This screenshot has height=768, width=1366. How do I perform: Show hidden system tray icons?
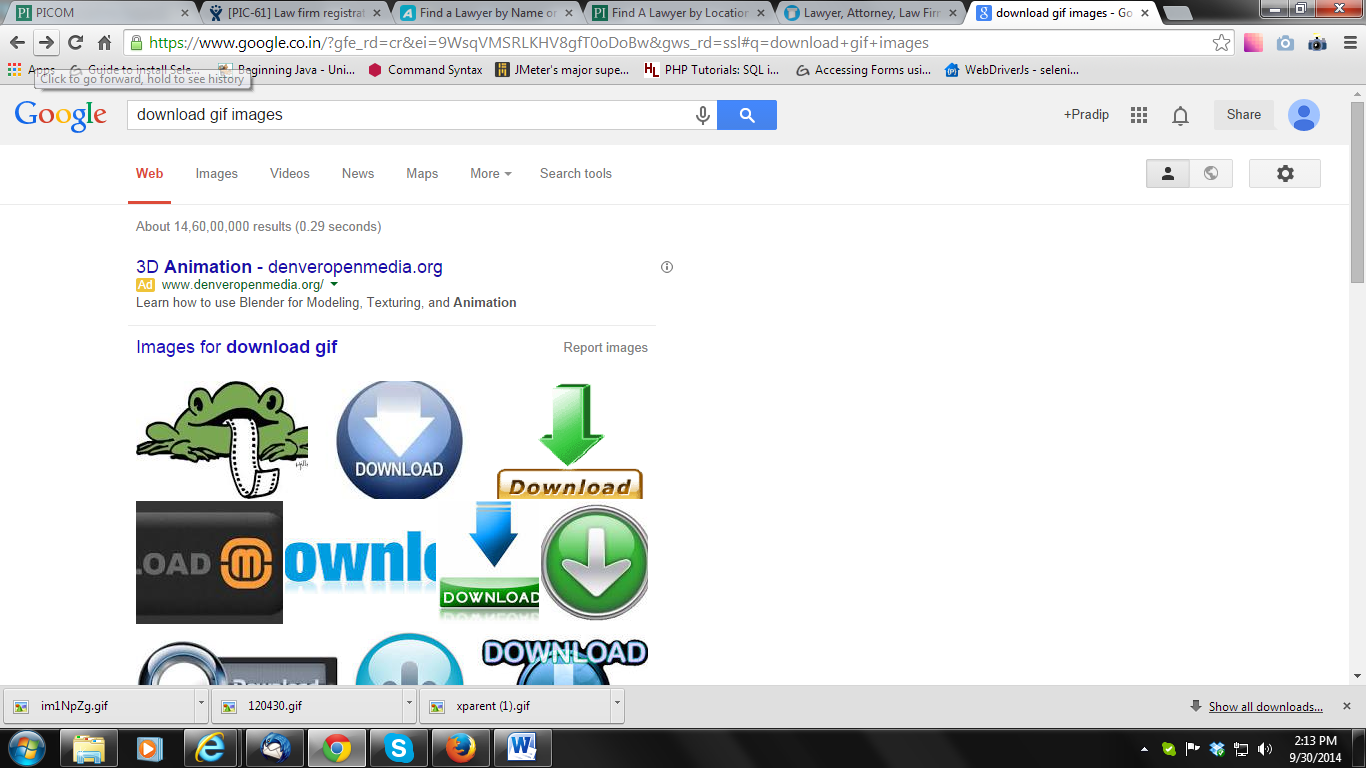1144,748
